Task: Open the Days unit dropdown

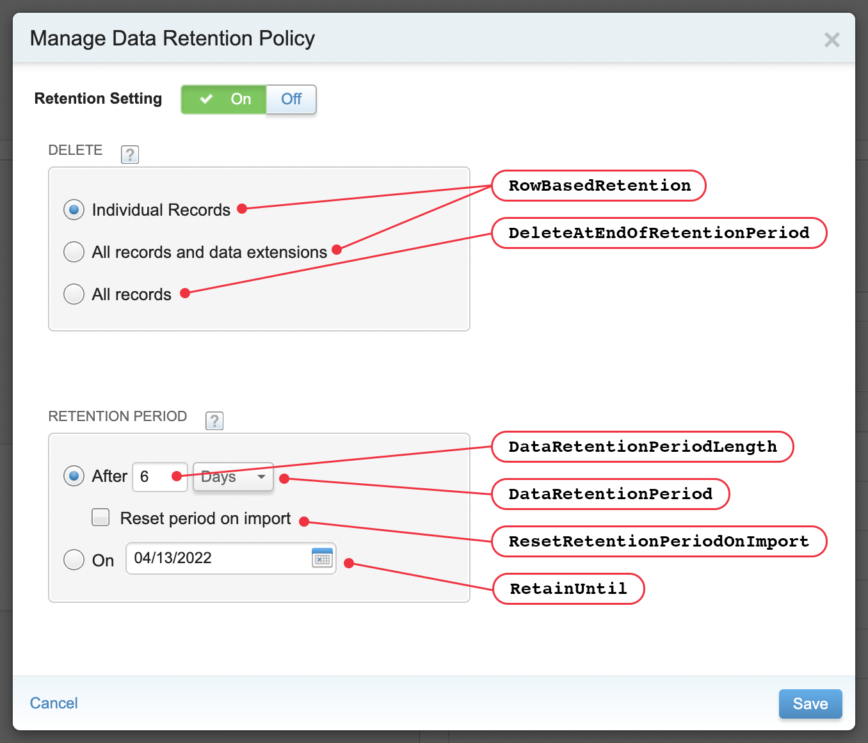Action: click(x=232, y=477)
